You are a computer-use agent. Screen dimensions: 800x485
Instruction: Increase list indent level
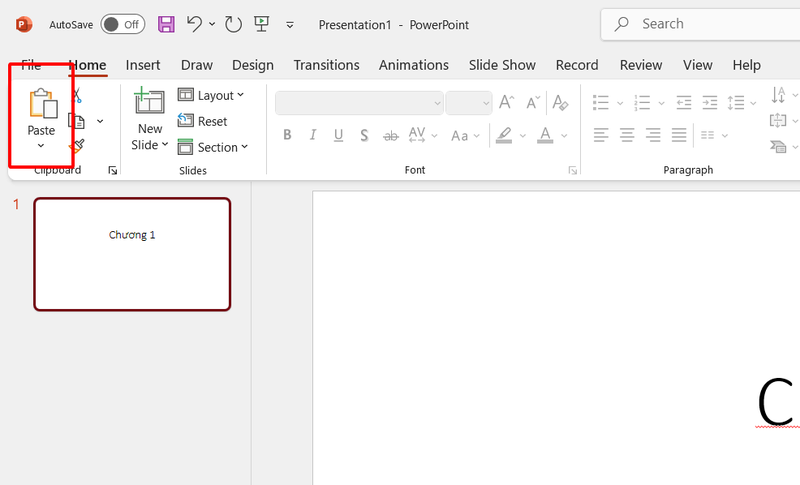[710, 103]
